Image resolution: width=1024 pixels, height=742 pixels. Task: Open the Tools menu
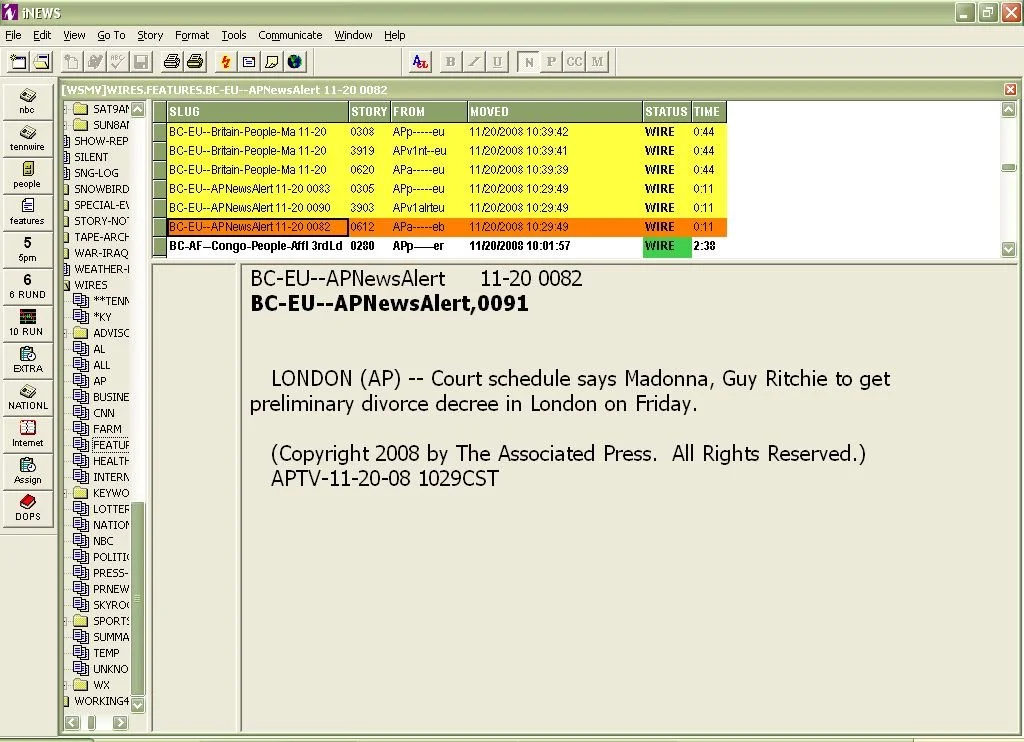click(234, 35)
